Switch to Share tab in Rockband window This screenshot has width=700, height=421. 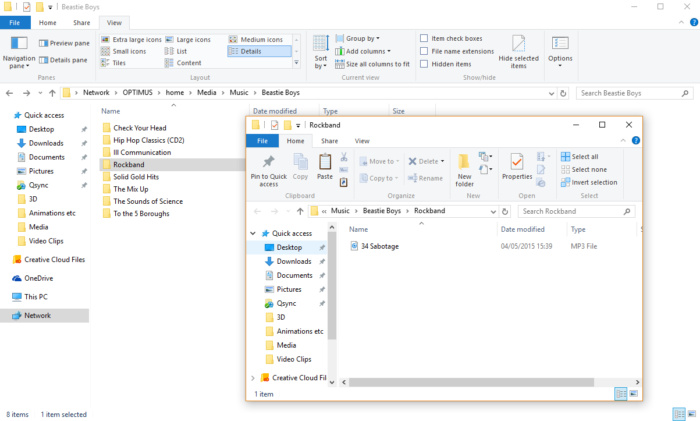329,141
